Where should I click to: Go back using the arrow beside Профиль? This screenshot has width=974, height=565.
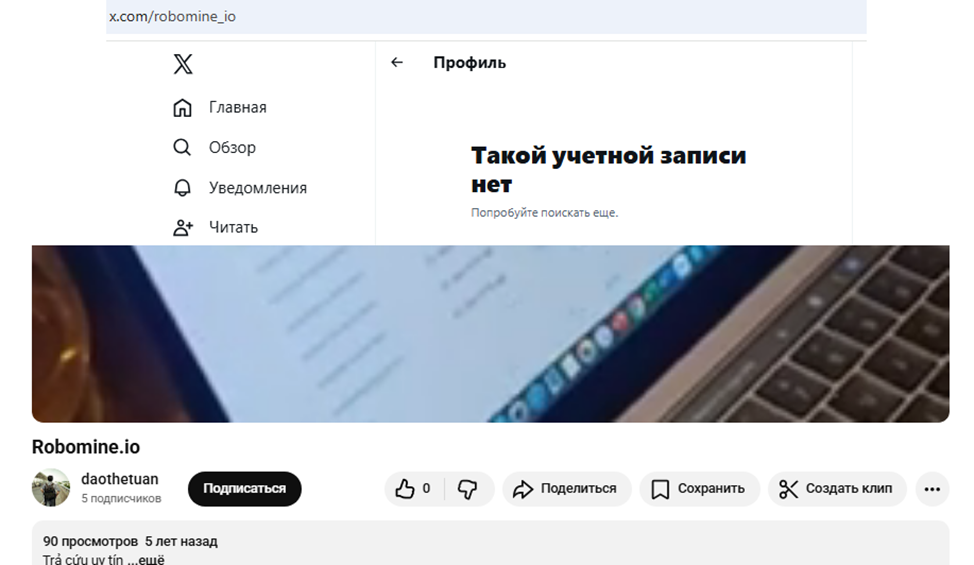397,62
